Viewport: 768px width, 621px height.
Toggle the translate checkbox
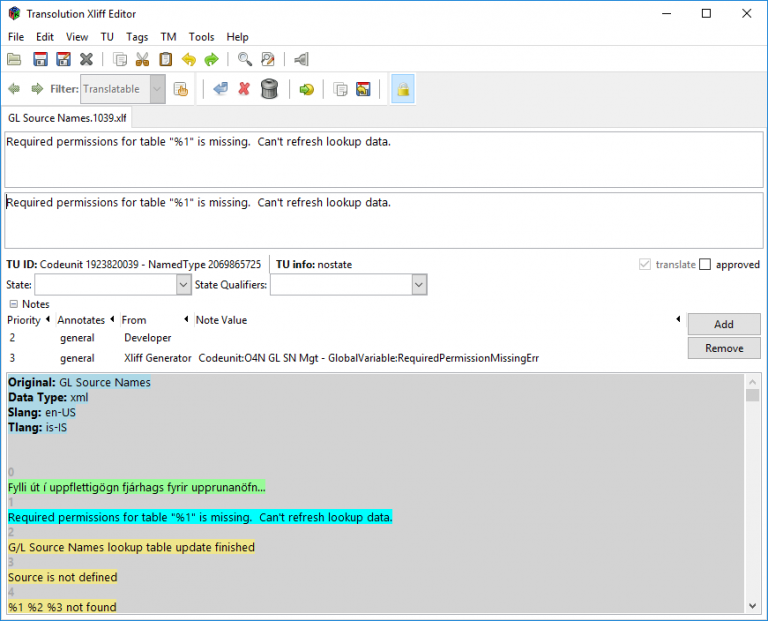(645, 265)
